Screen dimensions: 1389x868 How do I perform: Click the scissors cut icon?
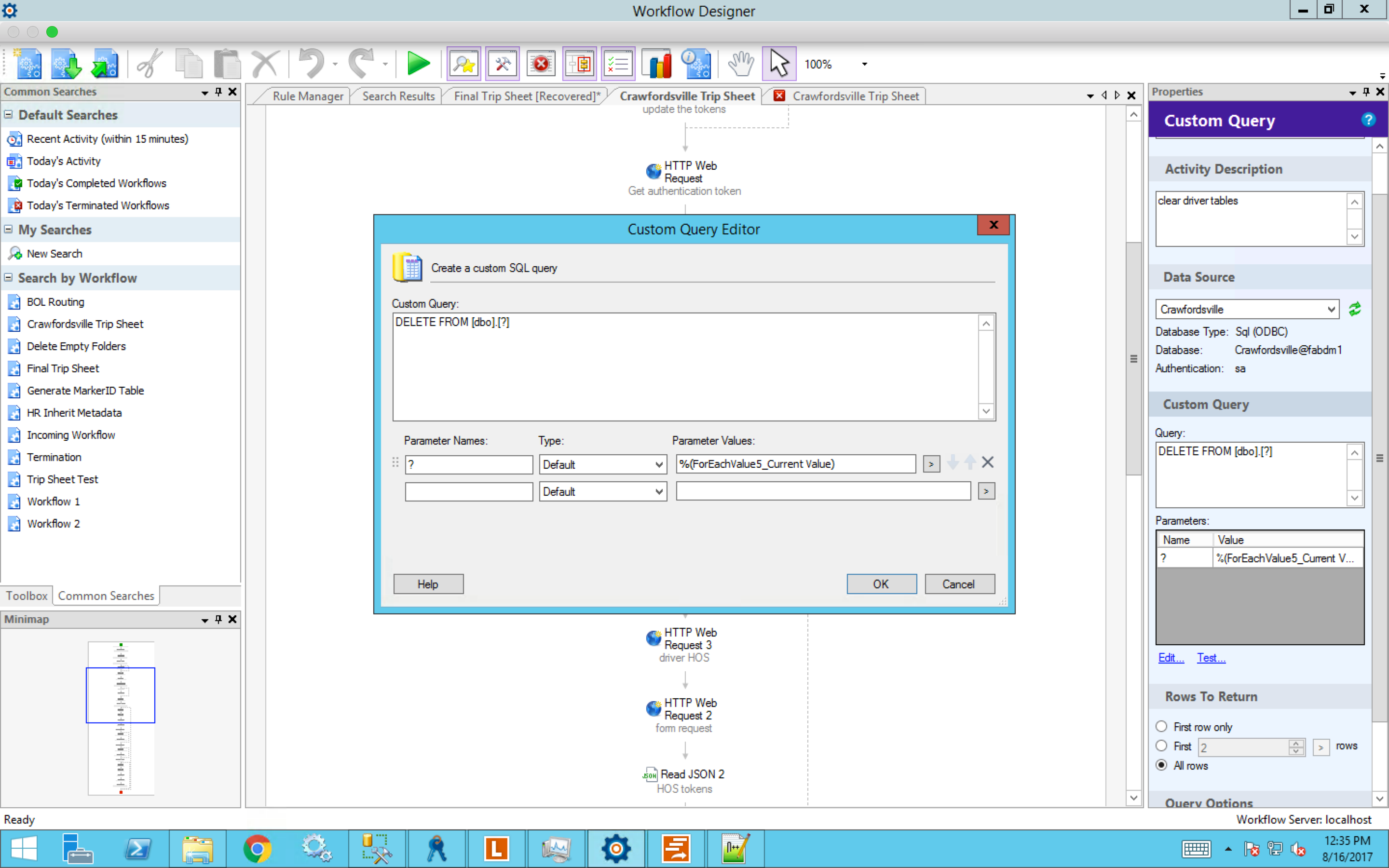tap(149, 64)
